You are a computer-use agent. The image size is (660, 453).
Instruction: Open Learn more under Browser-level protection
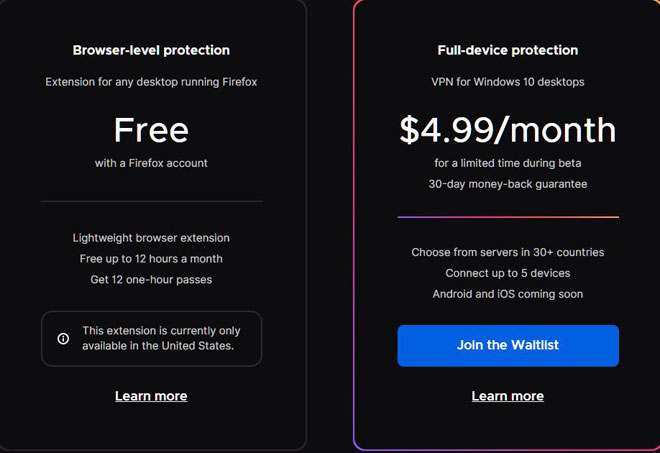click(151, 396)
